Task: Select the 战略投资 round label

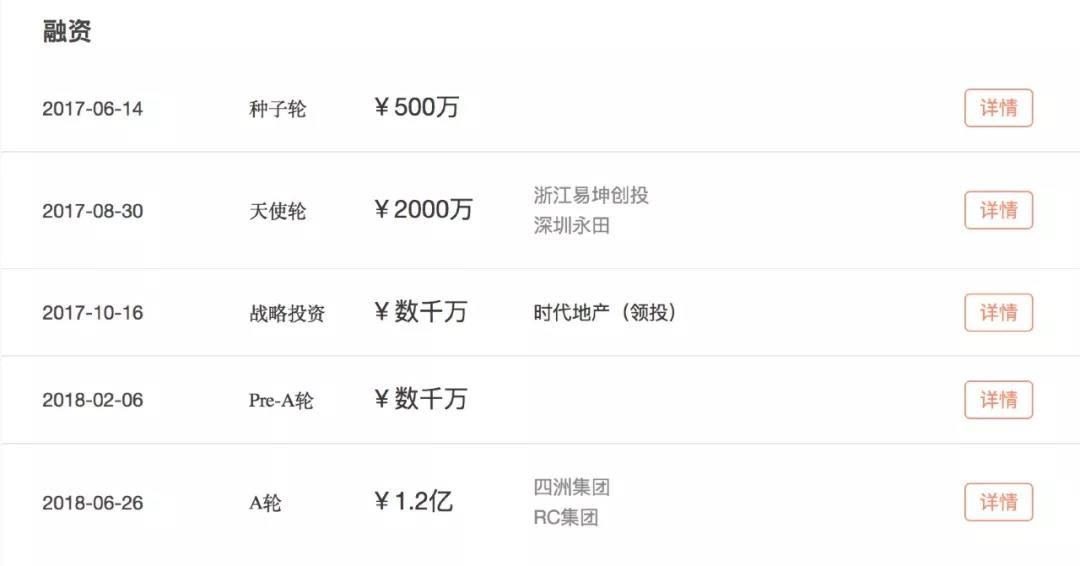Action: pos(287,313)
